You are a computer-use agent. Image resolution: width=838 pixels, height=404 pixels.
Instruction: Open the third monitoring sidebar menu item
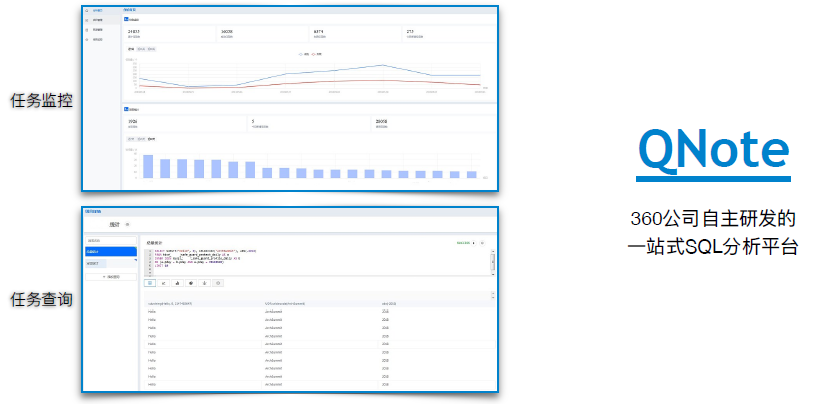pos(102,29)
